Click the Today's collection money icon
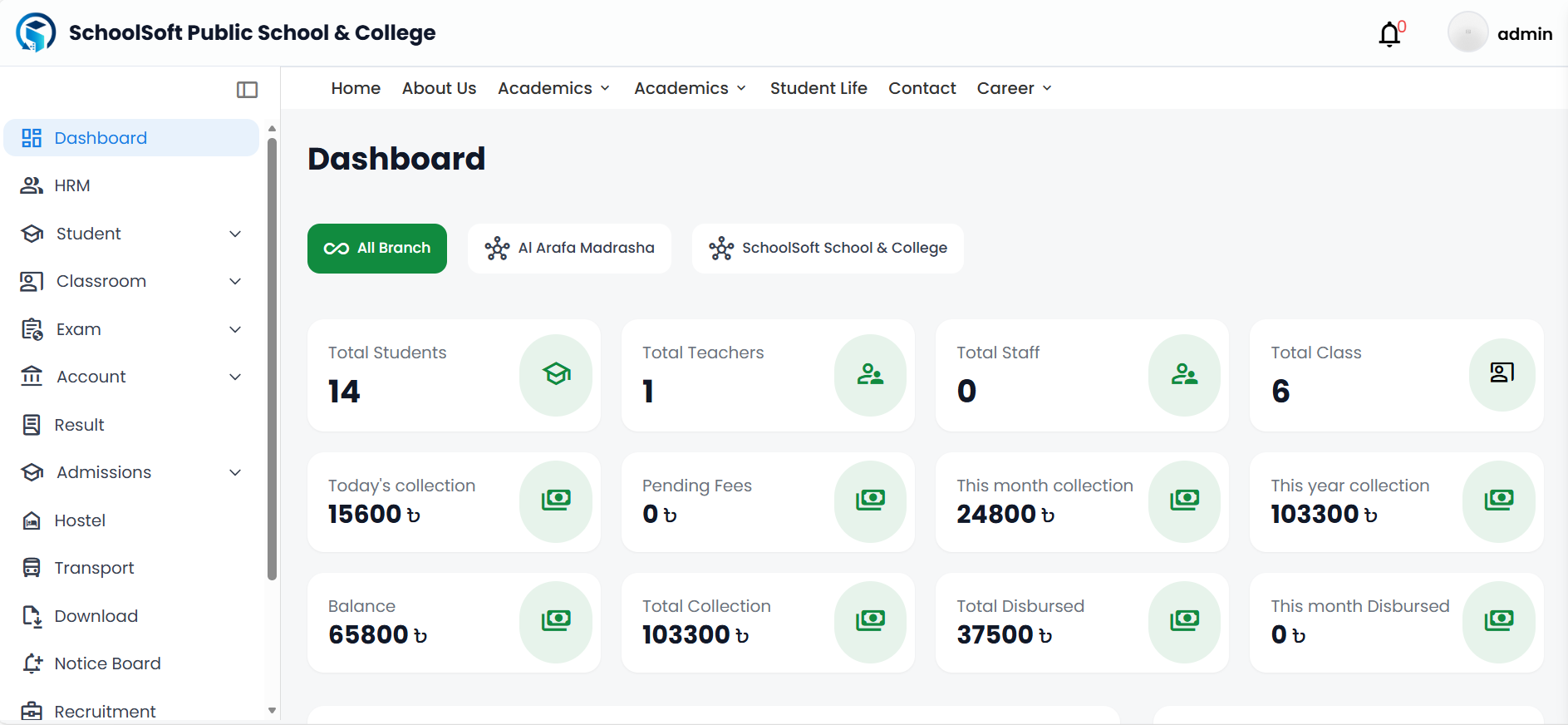 click(556, 501)
